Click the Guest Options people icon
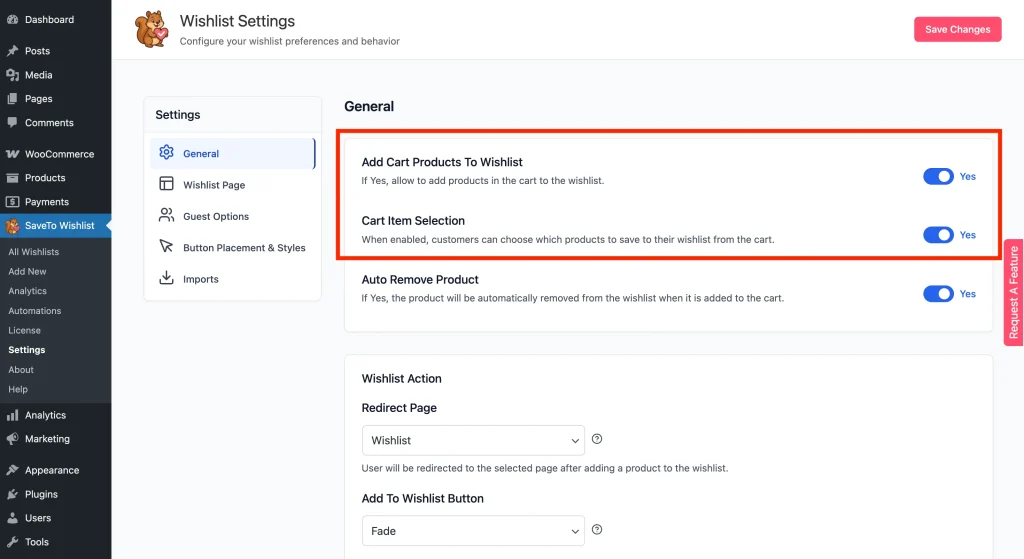This screenshot has height=559, width=1024. point(167,215)
